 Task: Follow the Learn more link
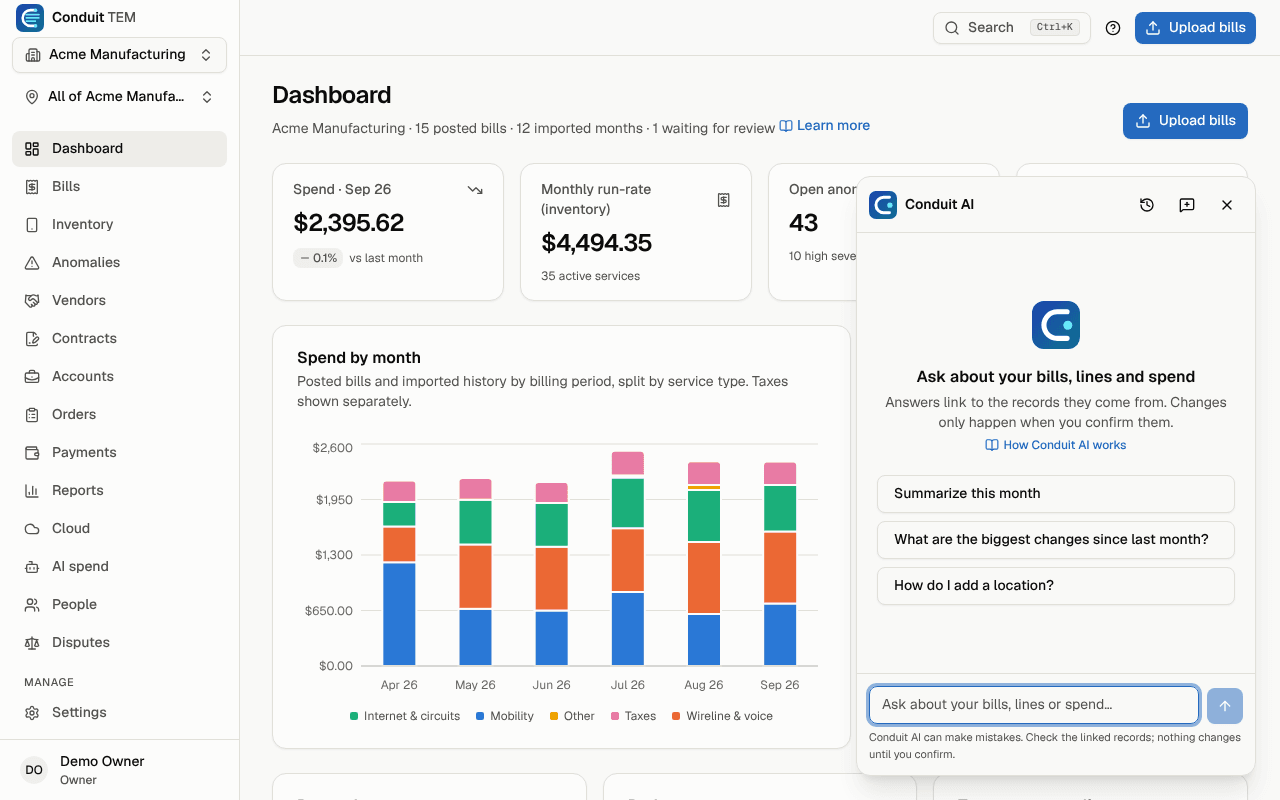tap(825, 126)
